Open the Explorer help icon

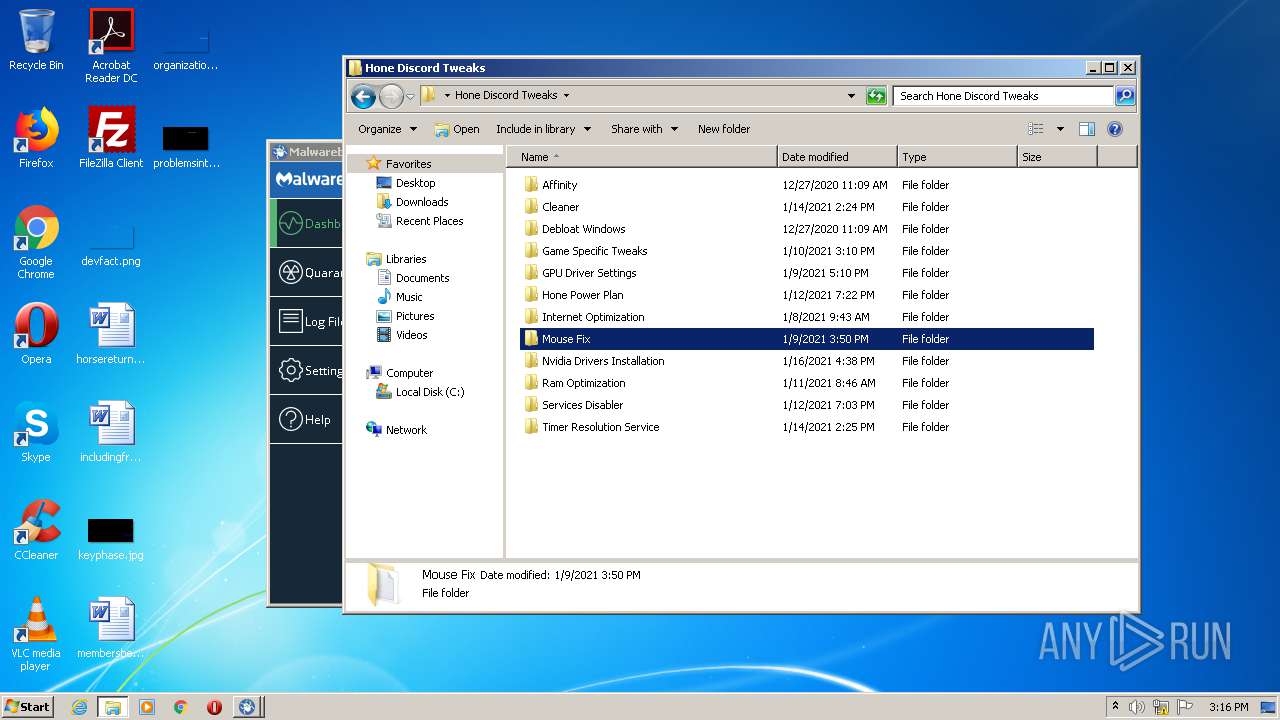pos(1115,129)
